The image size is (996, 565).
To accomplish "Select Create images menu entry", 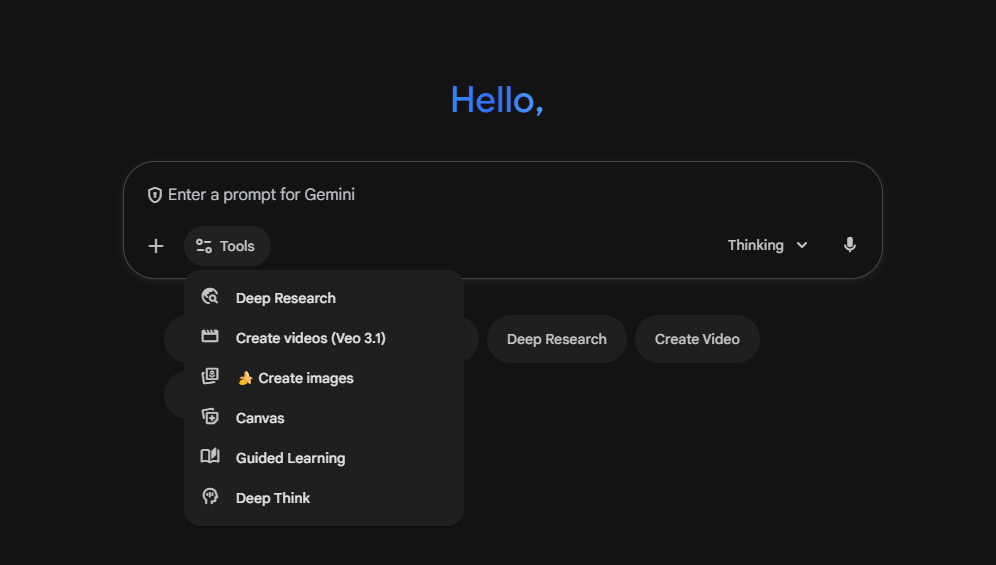I will pos(324,378).
